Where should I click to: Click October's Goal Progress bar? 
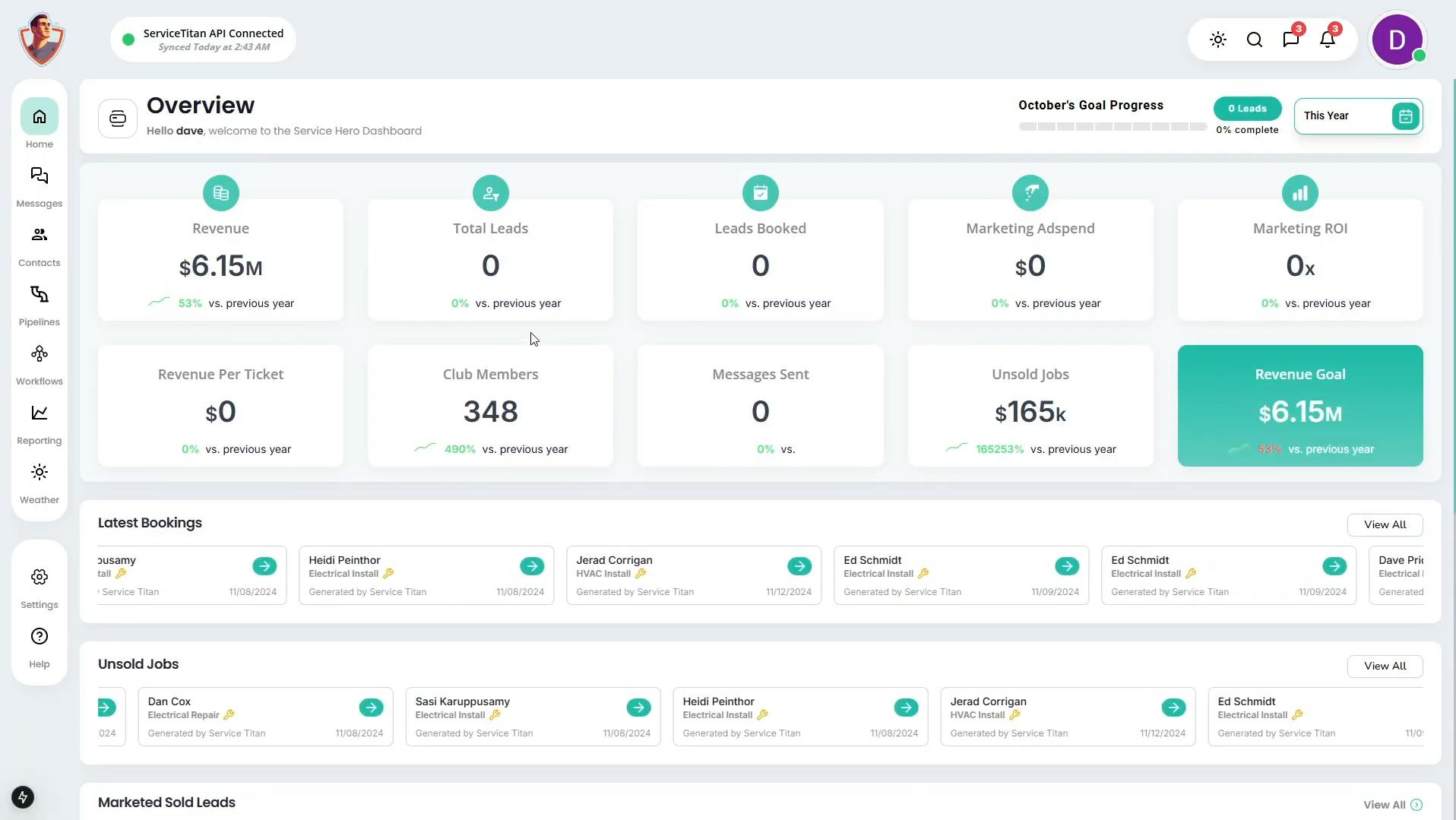pyautogui.click(x=1113, y=127)
